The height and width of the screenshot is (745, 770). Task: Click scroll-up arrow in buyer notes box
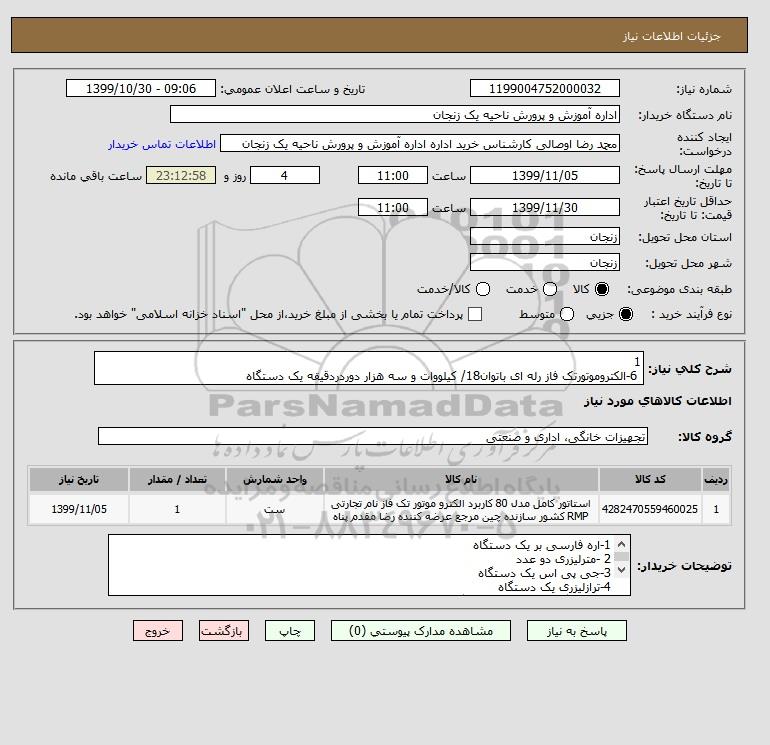621,544
